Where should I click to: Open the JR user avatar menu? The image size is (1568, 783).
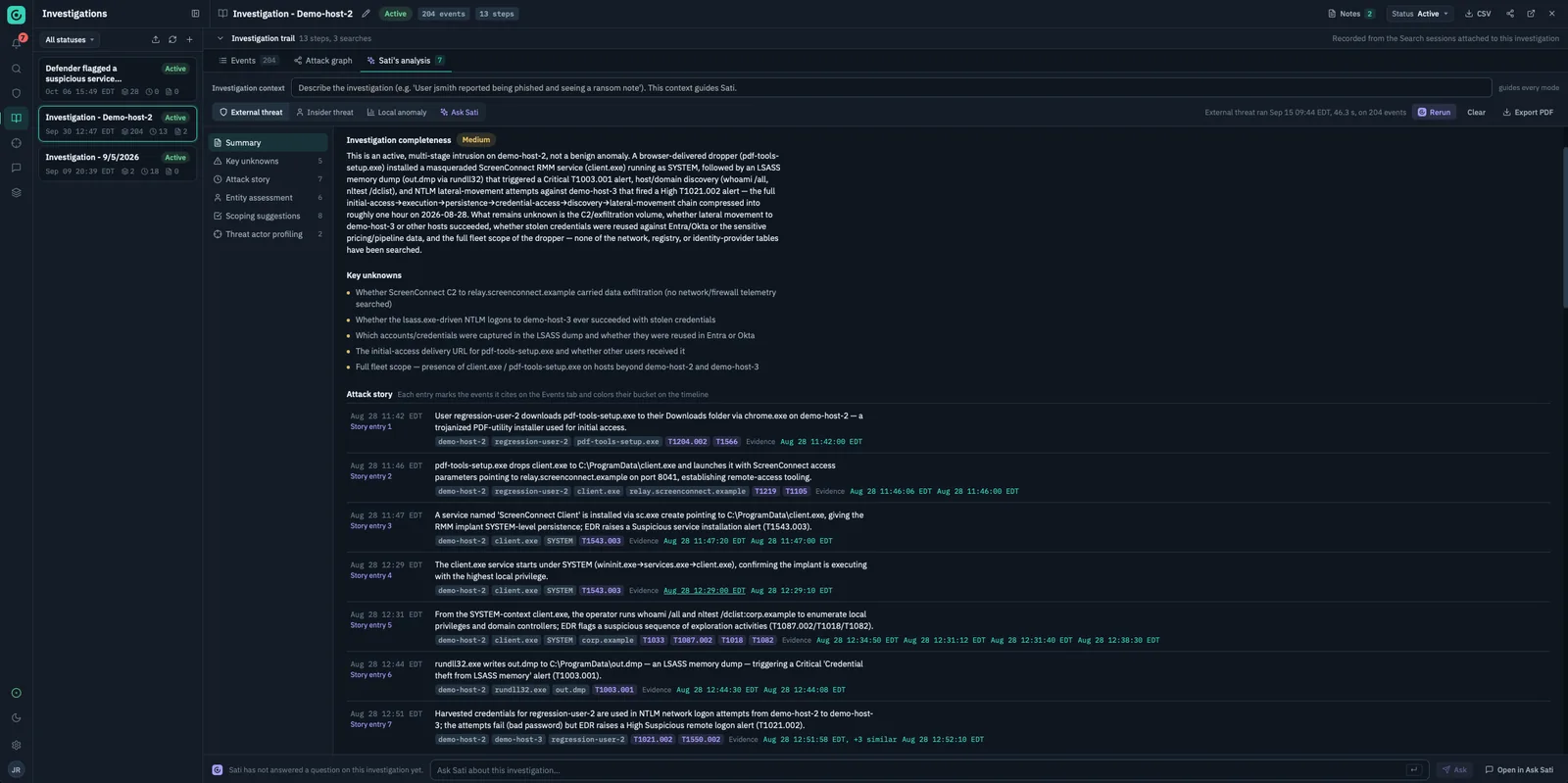pyautogui.click(x=16, y=770)
